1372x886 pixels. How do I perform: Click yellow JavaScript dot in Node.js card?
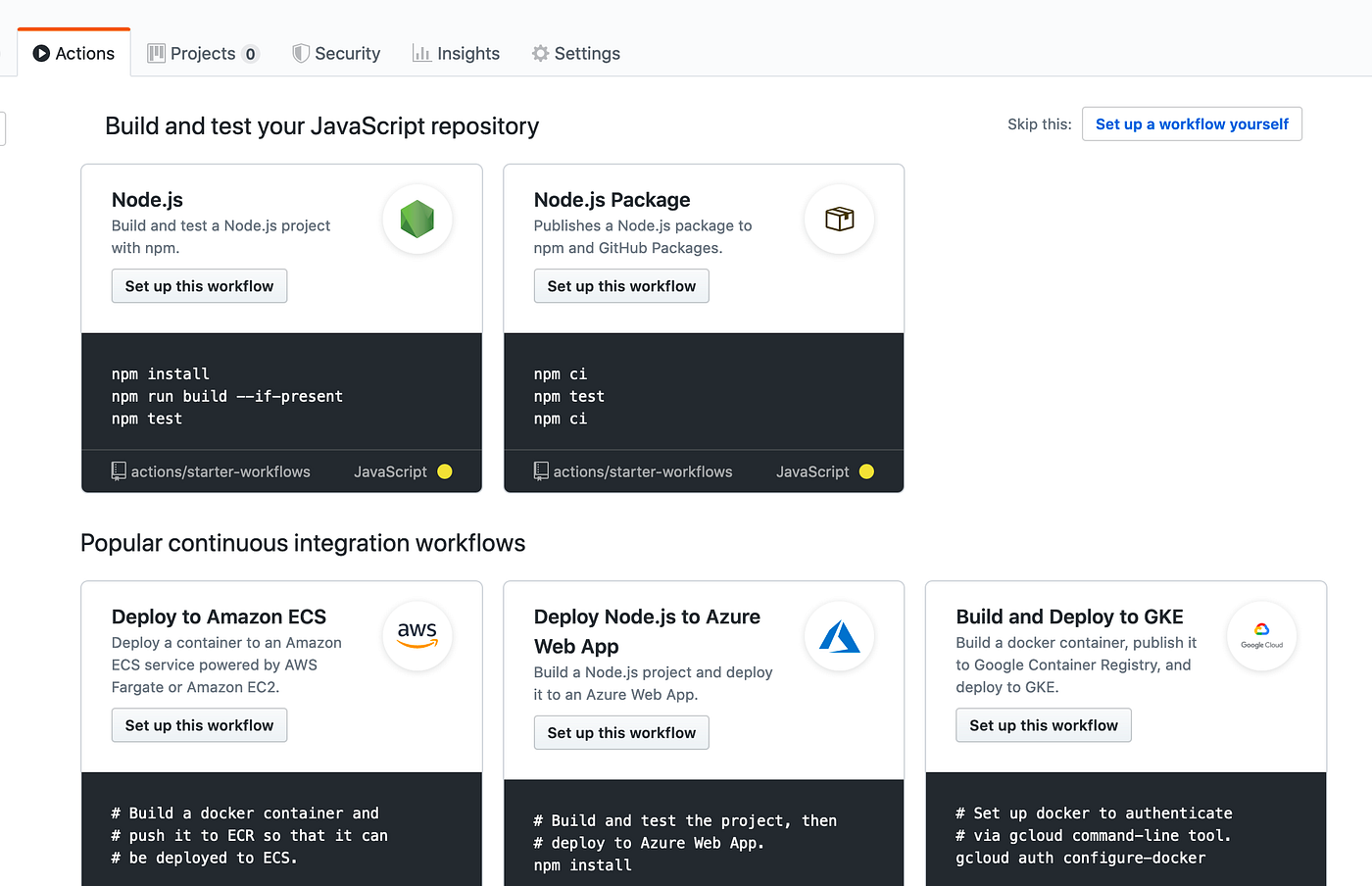[x=445, y=471]
